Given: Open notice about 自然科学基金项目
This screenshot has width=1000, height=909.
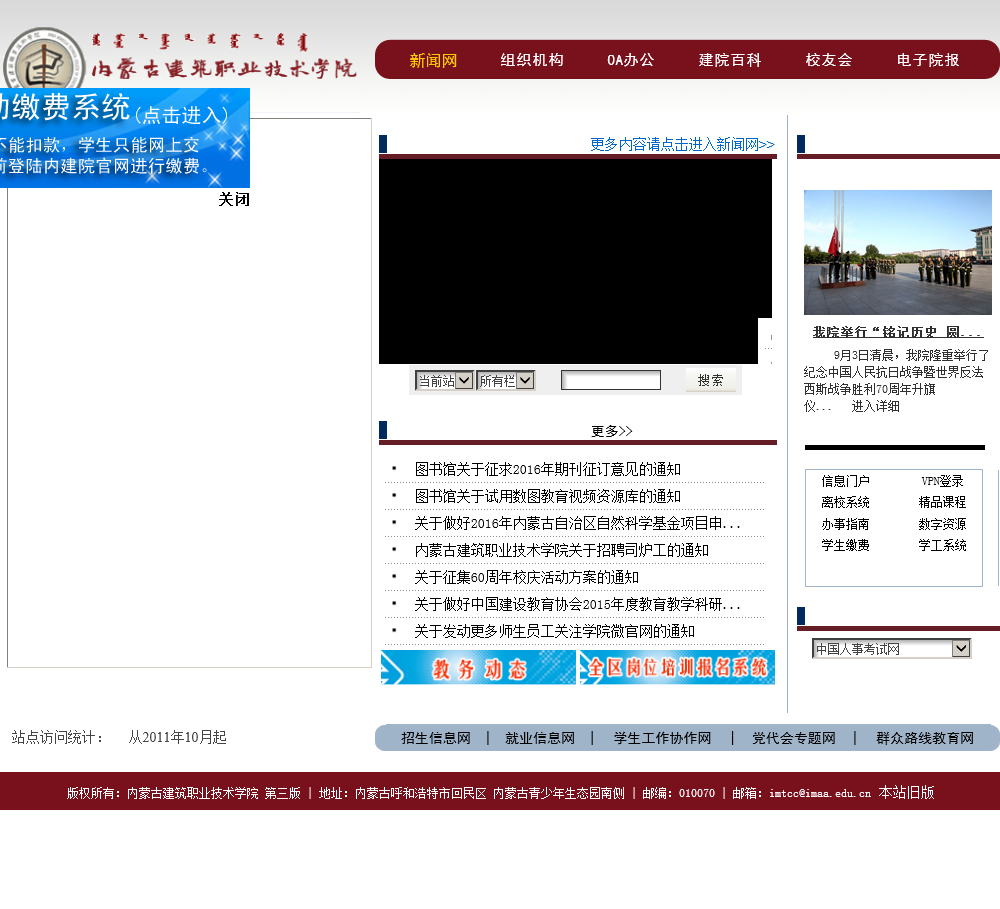Looking at the screenshot, I should click(x=577, y=524).
